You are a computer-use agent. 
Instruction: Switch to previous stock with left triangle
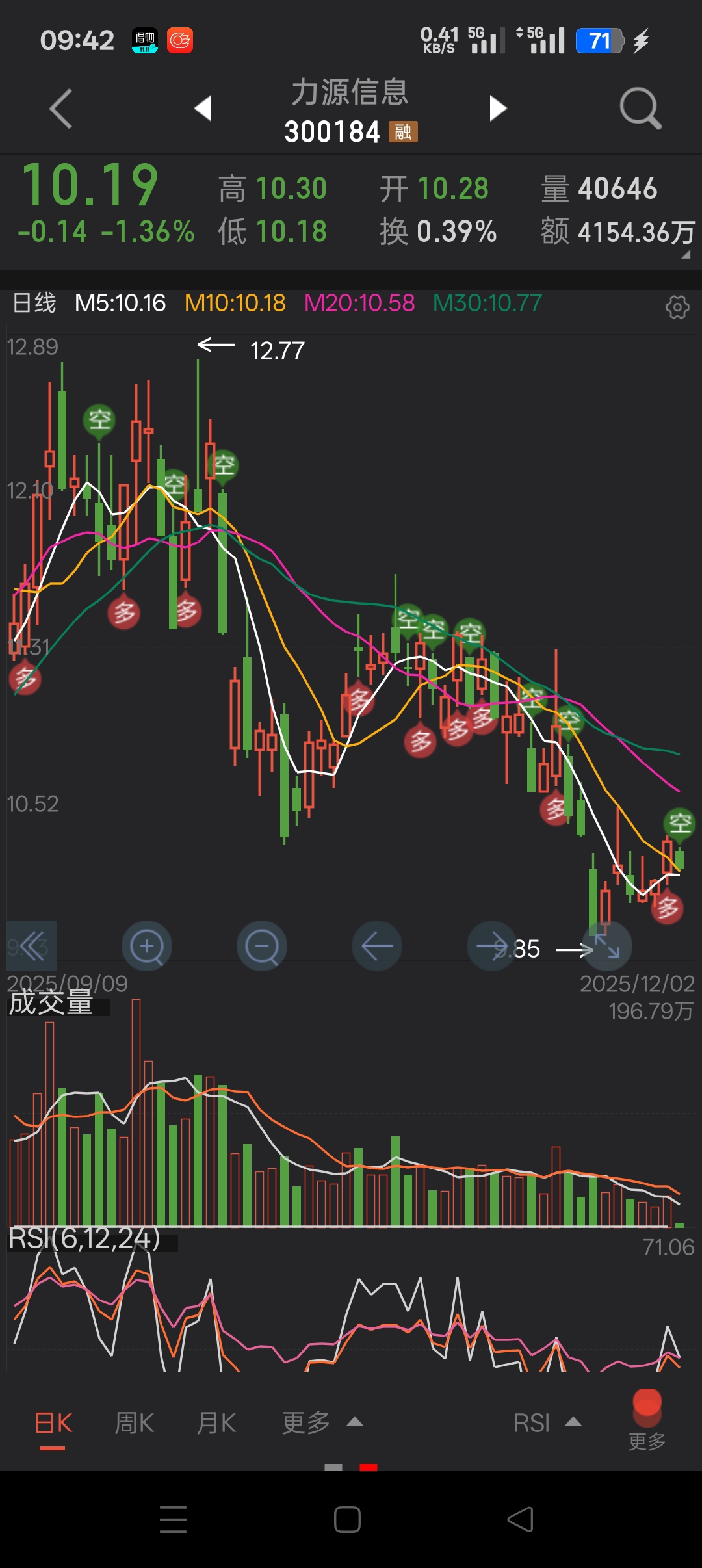tap(203, 108)
